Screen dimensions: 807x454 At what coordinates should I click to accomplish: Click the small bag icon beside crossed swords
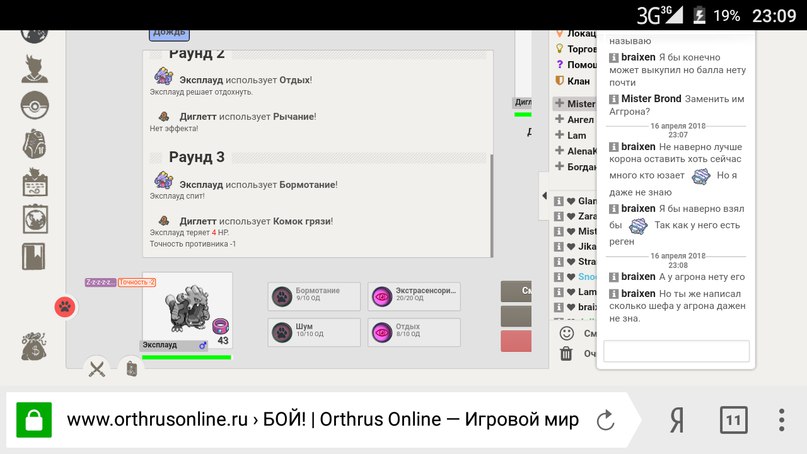pos(132,369)
